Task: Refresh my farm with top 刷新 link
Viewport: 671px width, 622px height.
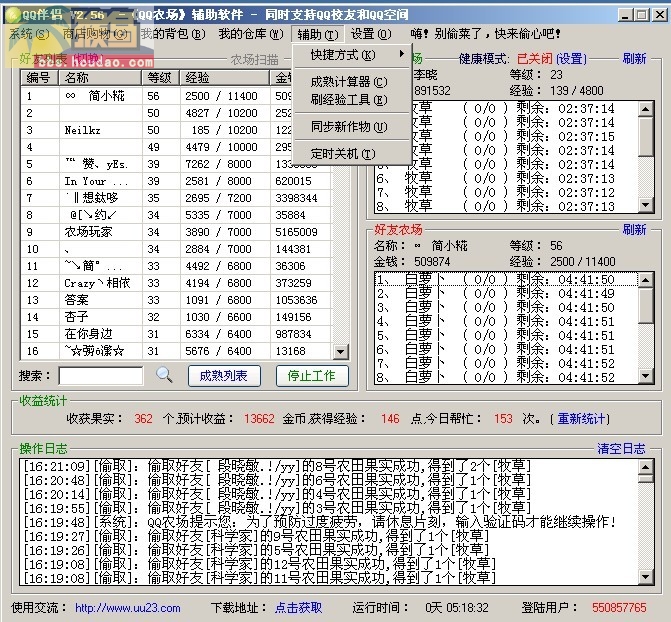Action: 634,58
